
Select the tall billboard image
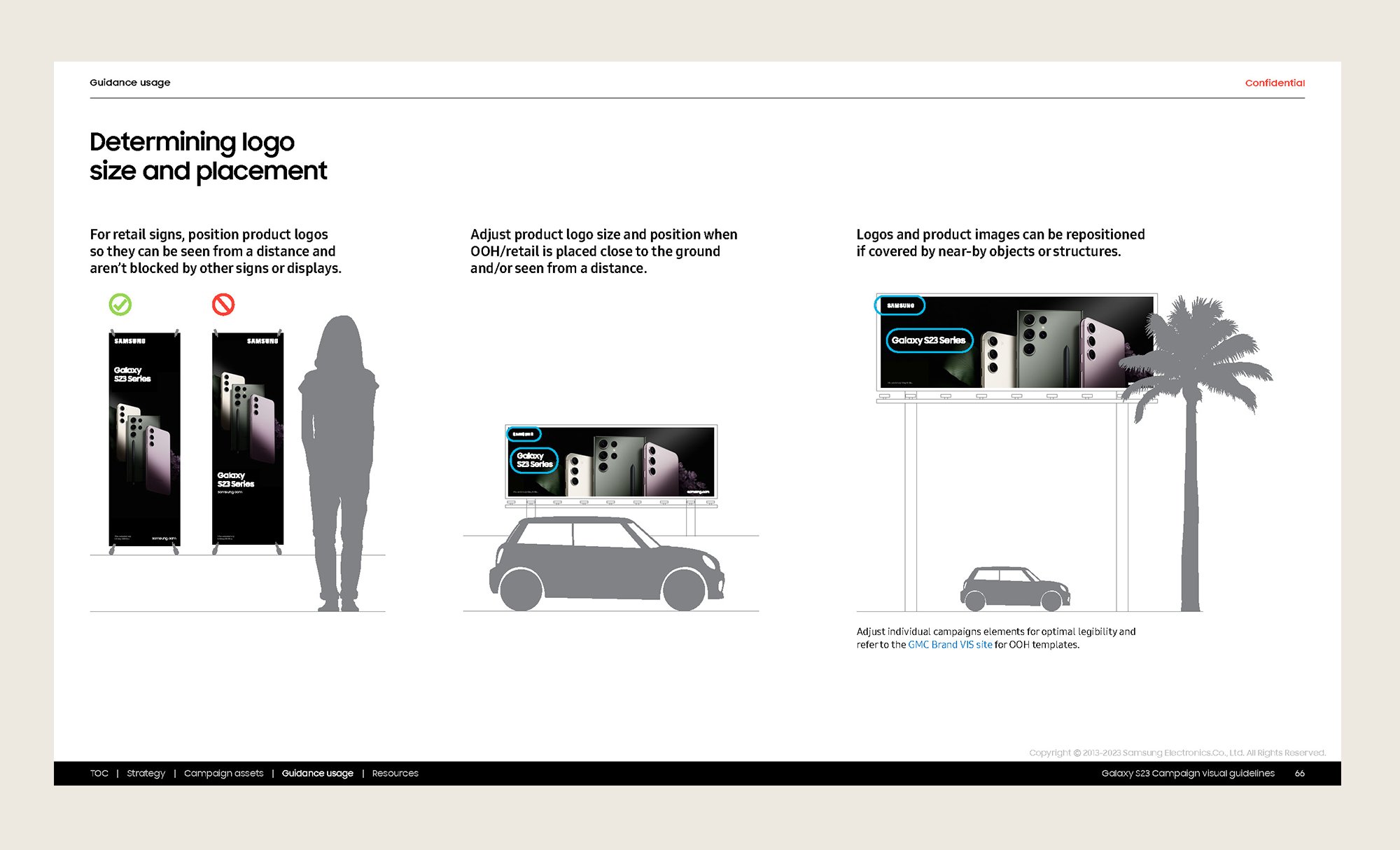coord(1016,342)
